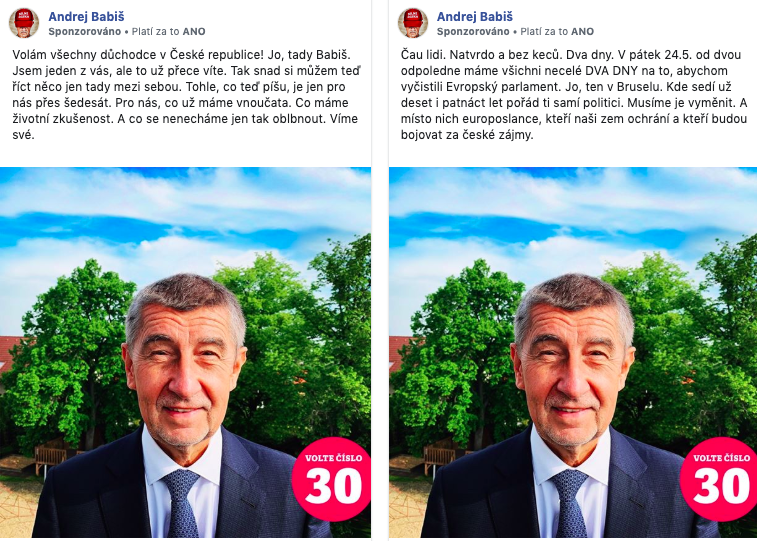Screen dimensions: 757x541
Task: Click ANO payer link in right post
Action: click(x=583, y=32)
